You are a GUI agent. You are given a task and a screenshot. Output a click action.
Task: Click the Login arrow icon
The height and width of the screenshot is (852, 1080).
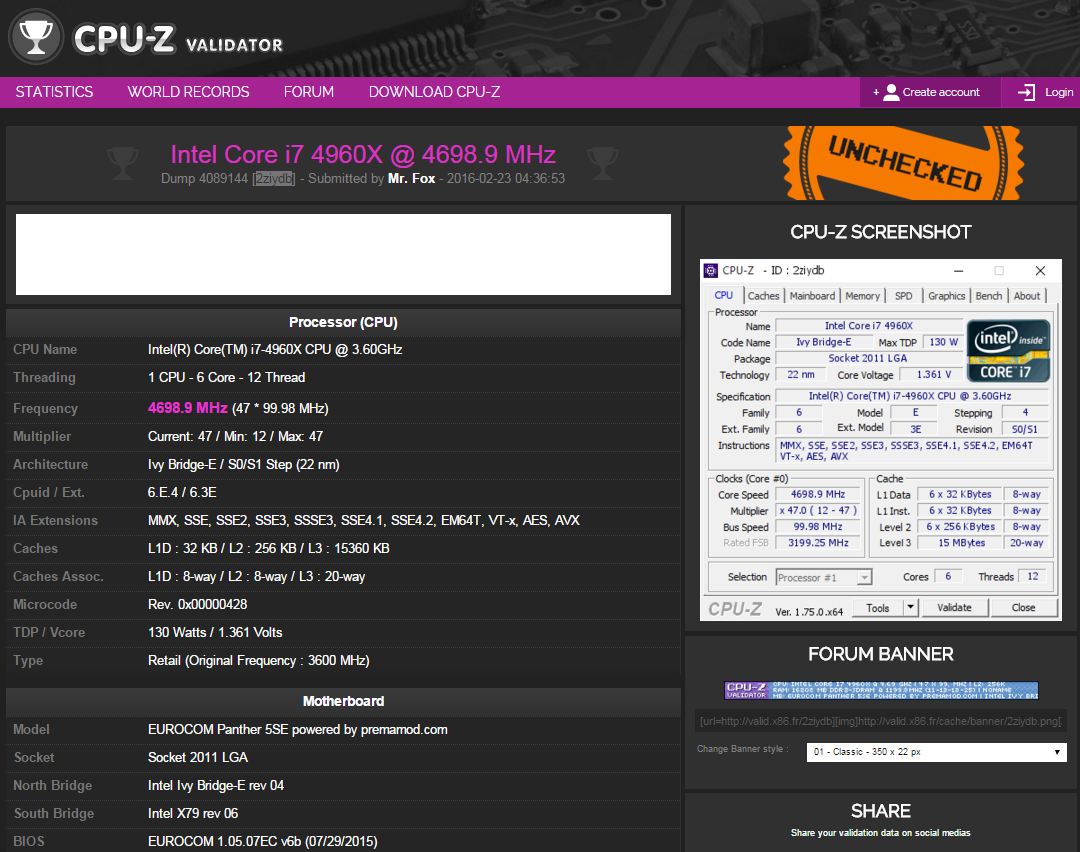pyautogui.click(x=1026, y=92)
